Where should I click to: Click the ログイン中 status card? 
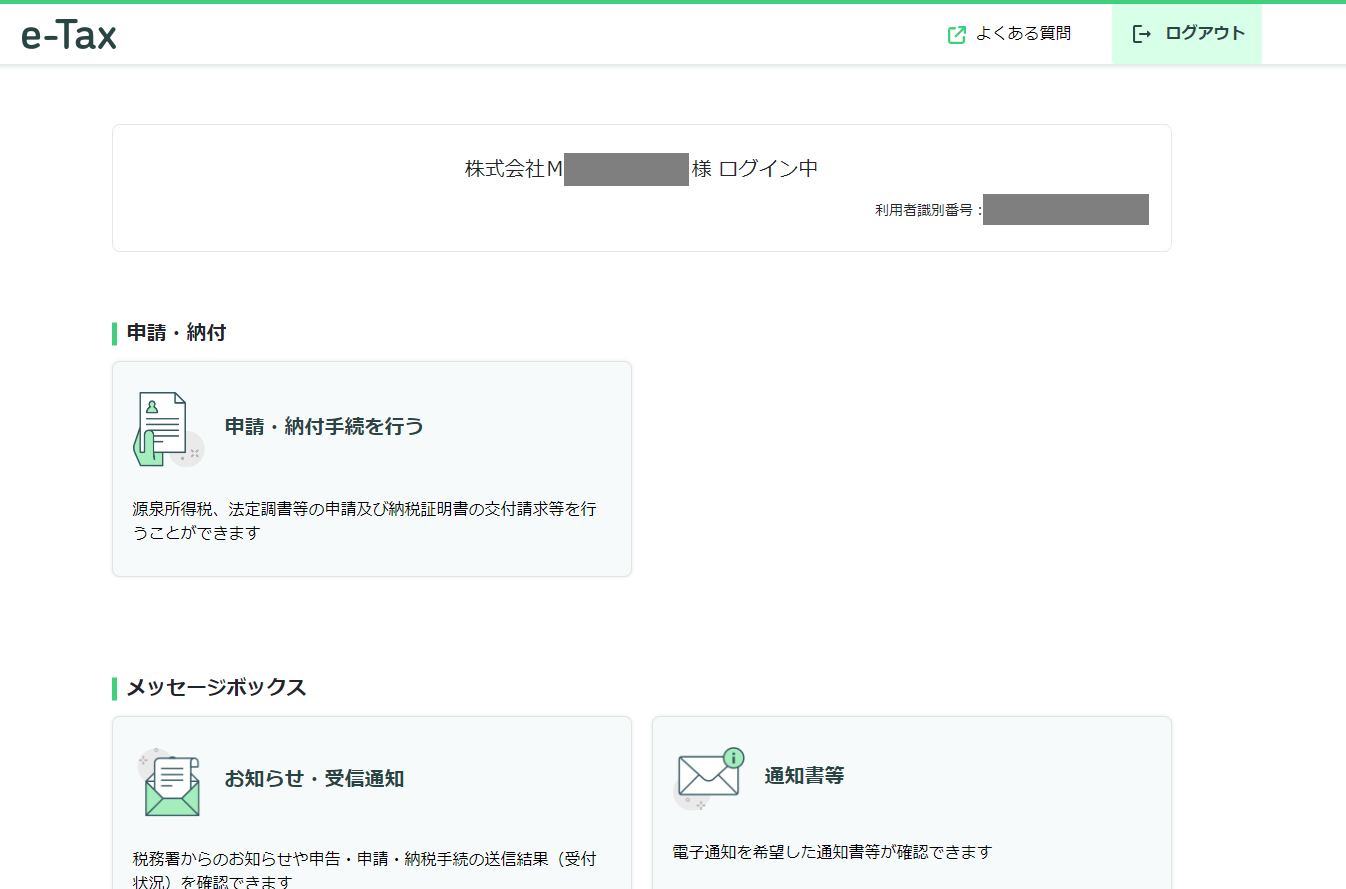[x=641, y=187]
